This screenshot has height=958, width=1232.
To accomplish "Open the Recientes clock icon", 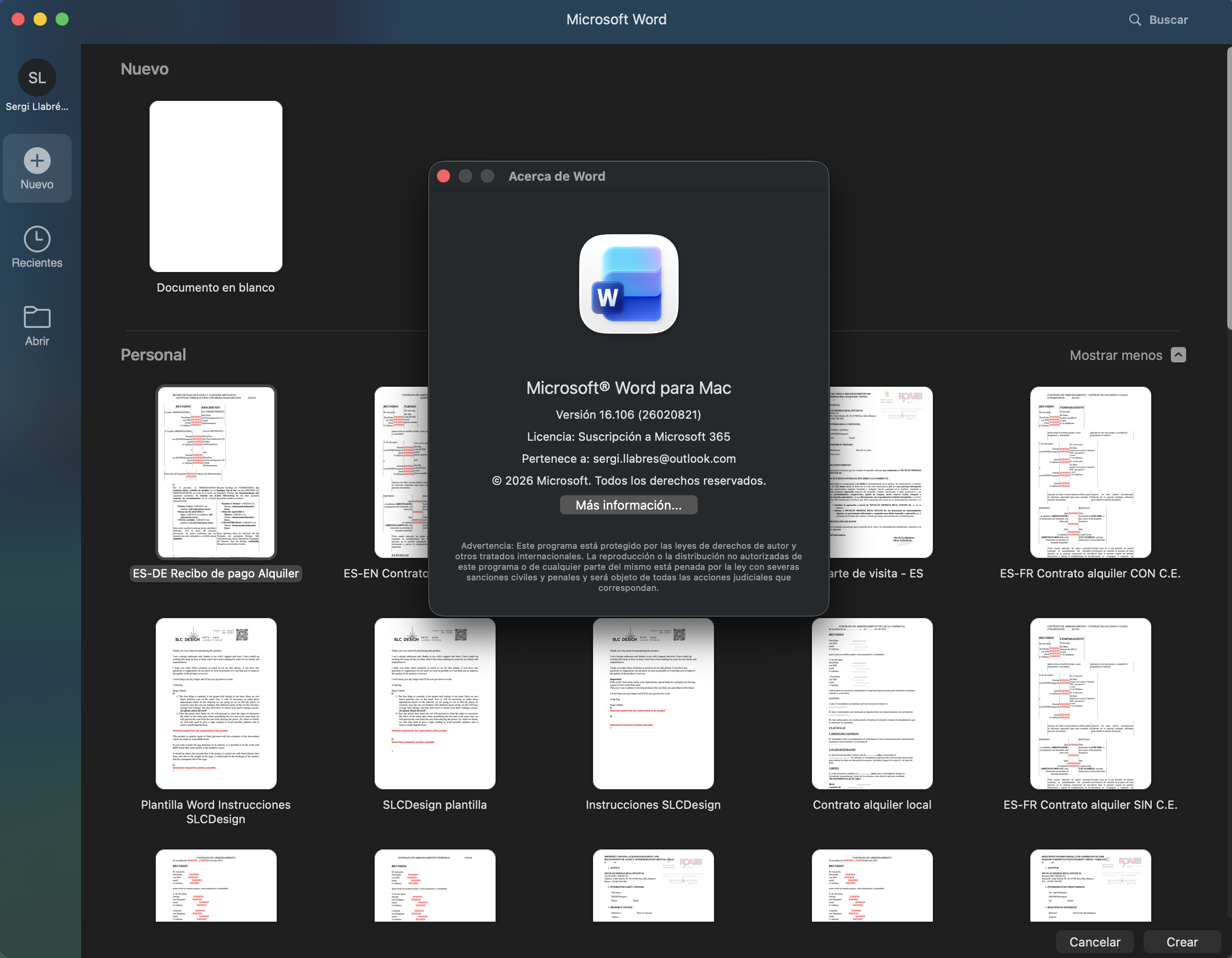I will tap(37, 239).
